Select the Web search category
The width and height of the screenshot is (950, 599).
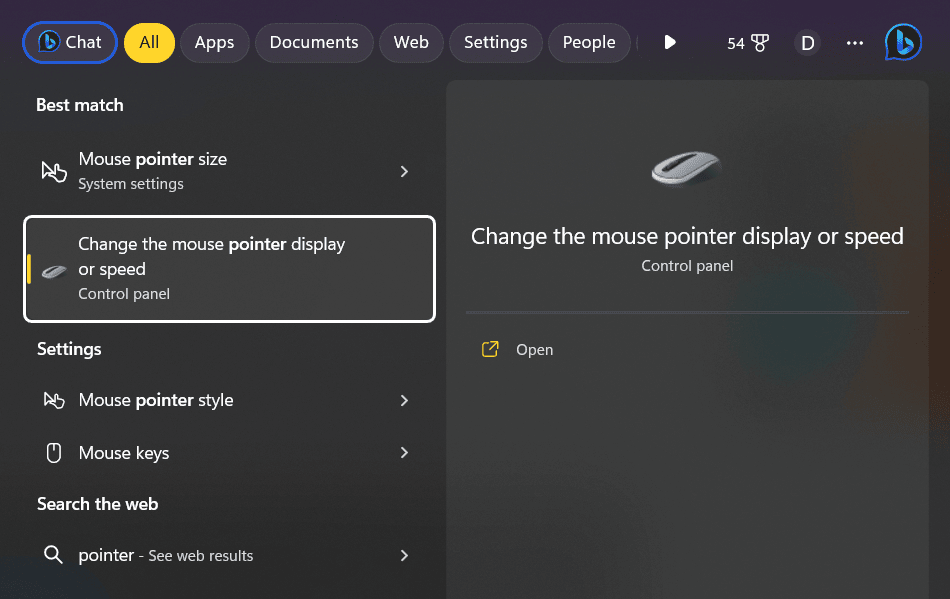pos(411,42)
